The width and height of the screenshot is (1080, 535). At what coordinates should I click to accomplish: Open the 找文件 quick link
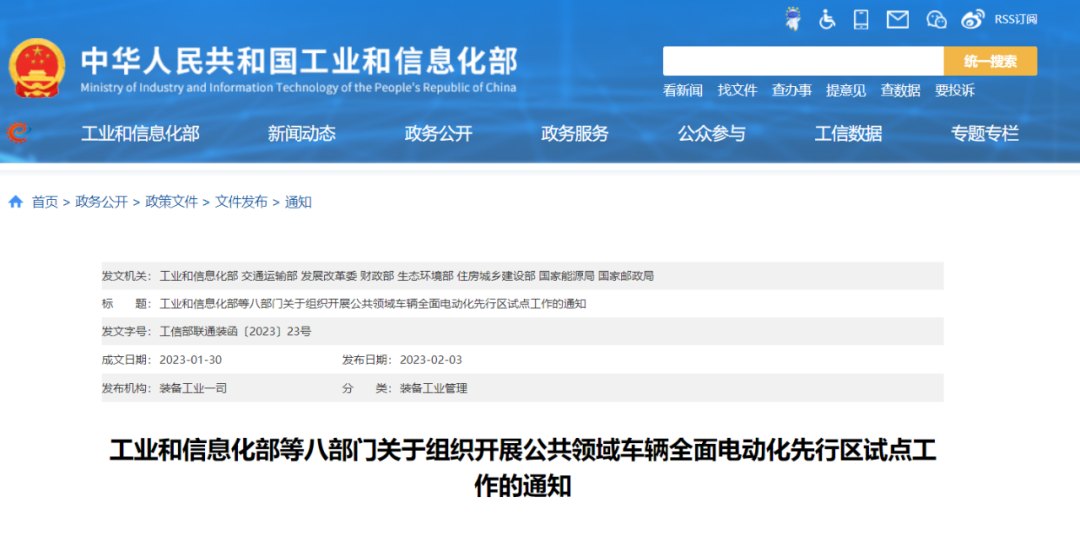tap(737, 90)
